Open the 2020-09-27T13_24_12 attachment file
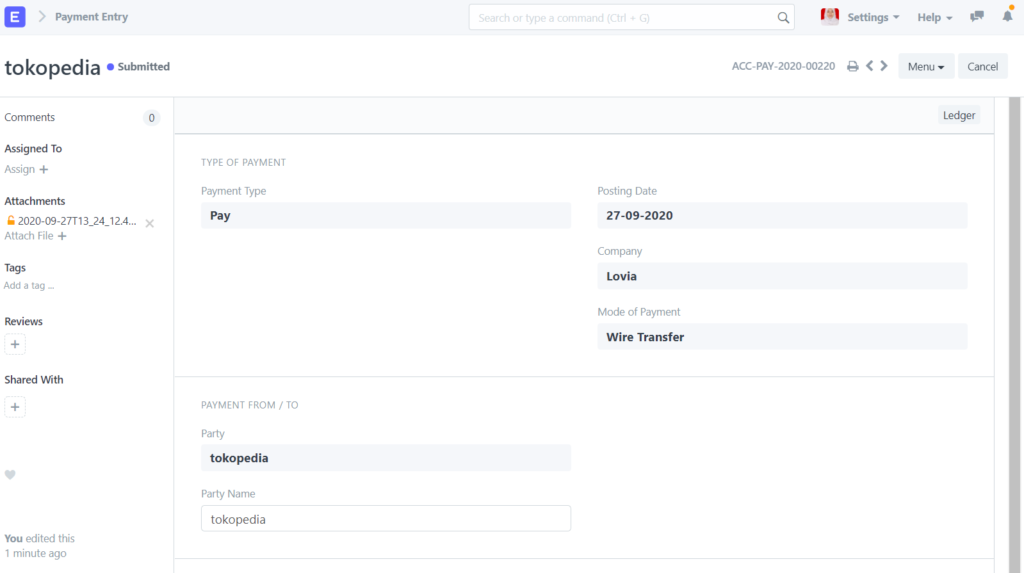The image size is (1024, 573). pos(77,221)
